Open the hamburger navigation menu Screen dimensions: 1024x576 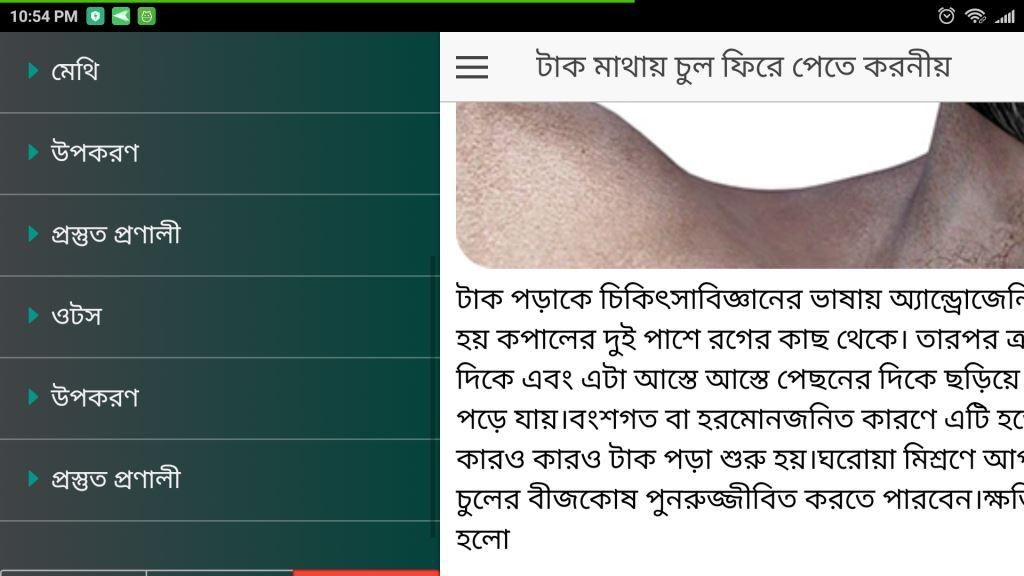click(x=472, y=67)
